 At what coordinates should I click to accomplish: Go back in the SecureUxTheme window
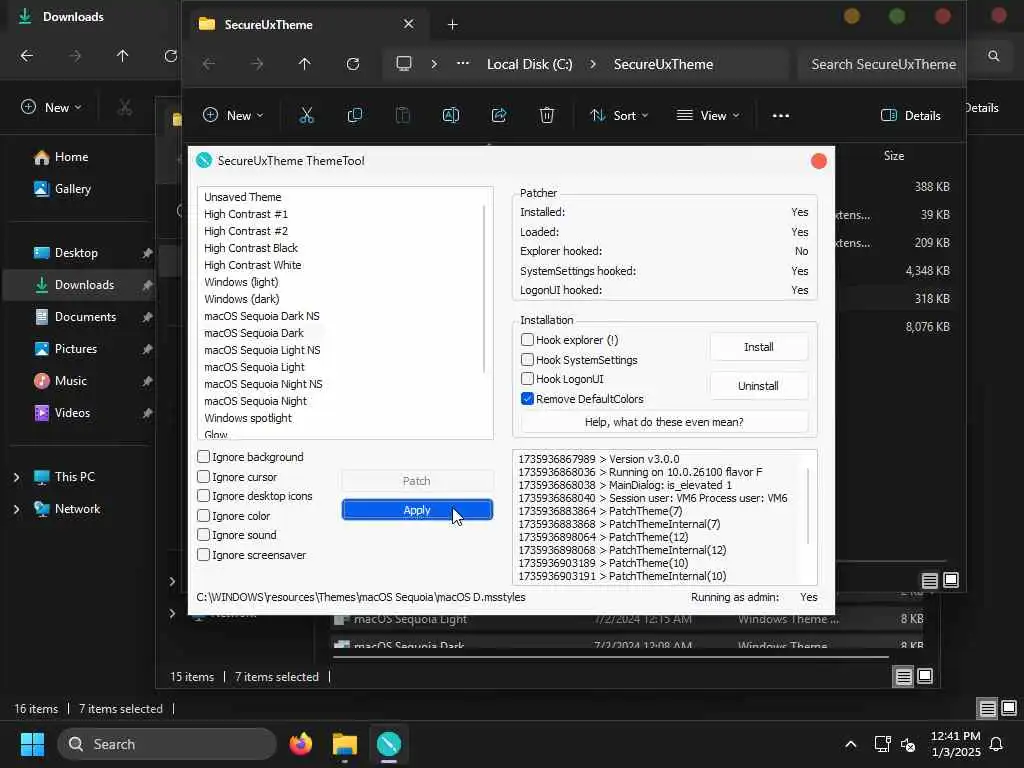[x=209, y=64]
